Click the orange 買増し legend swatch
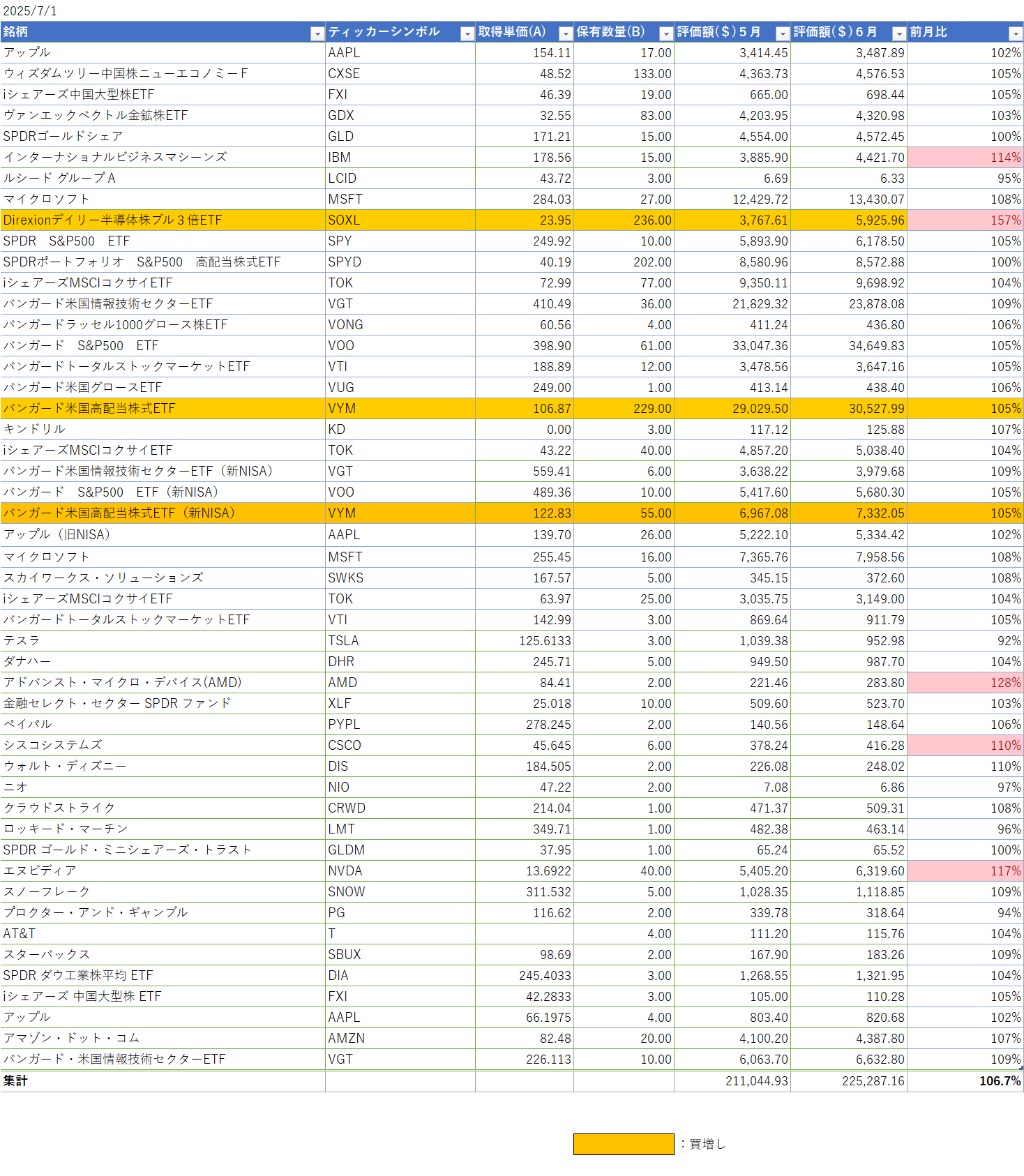 [x=624, y=1144]
